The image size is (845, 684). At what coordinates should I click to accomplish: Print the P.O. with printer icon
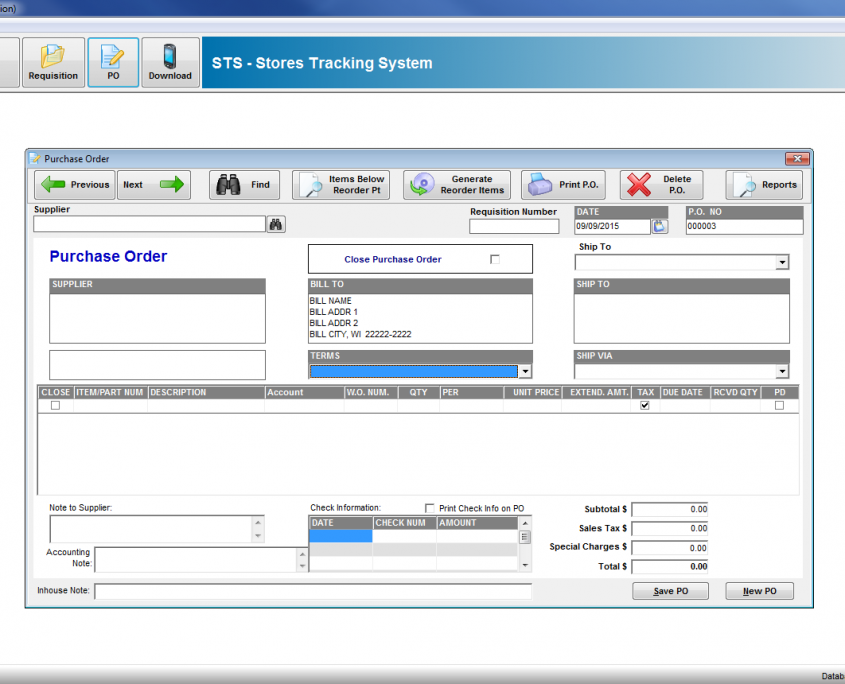(x=563, y=185)
